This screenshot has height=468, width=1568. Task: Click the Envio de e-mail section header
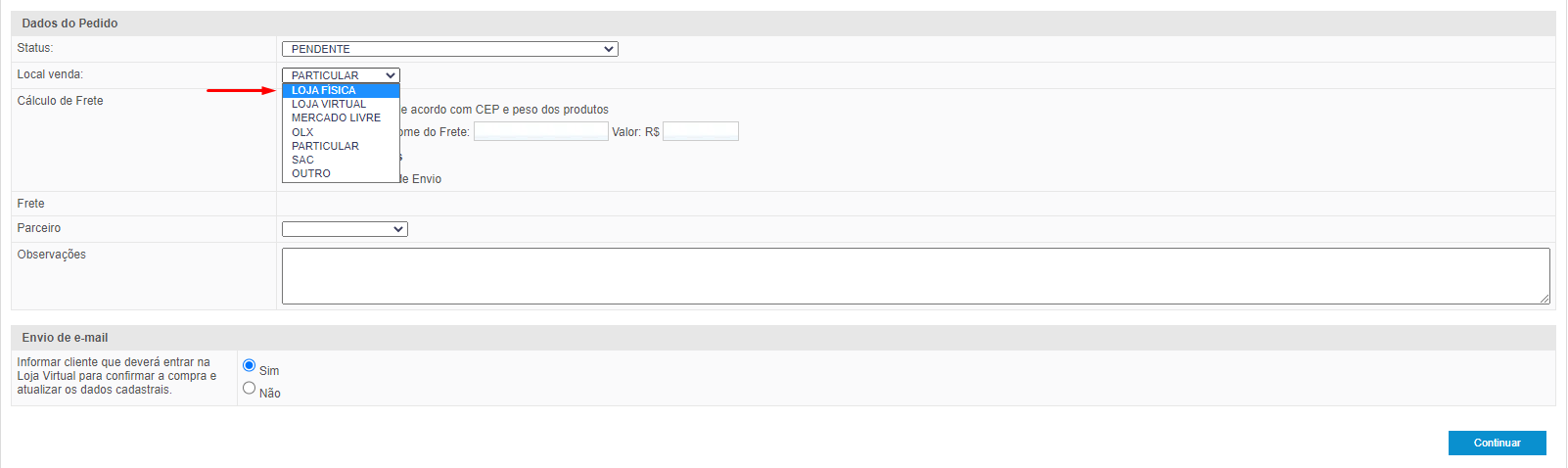pos(65,338)
